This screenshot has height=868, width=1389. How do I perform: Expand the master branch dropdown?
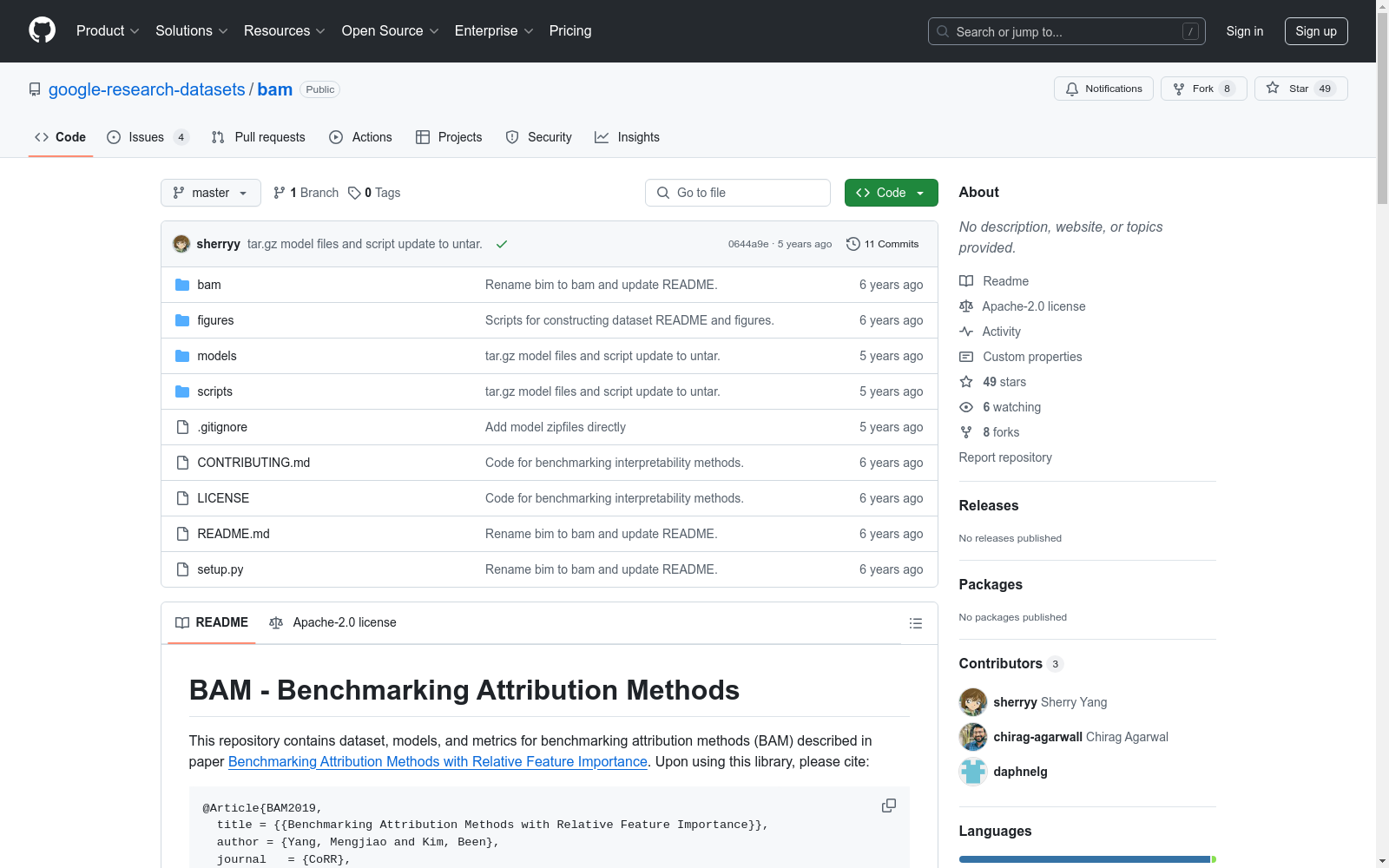pyautogui.click(x=211, y=193)
